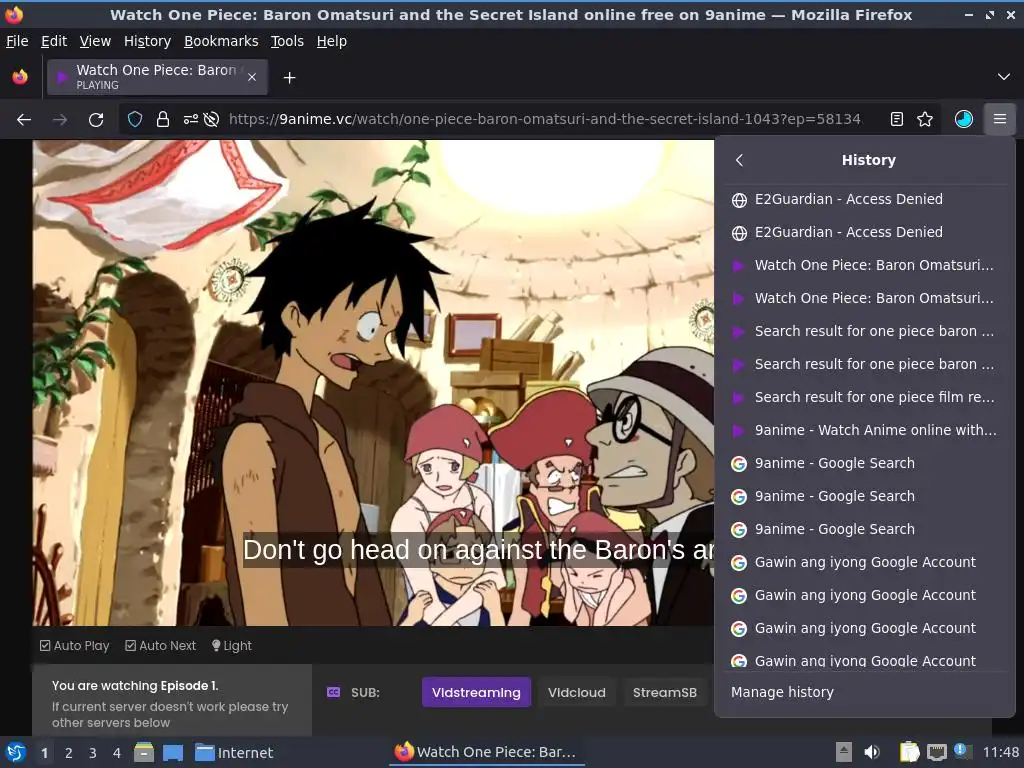Select the StreamSB server
The height and width of the screenshot is (768, 1024).
pyautogui.click(x=665, y=692)
